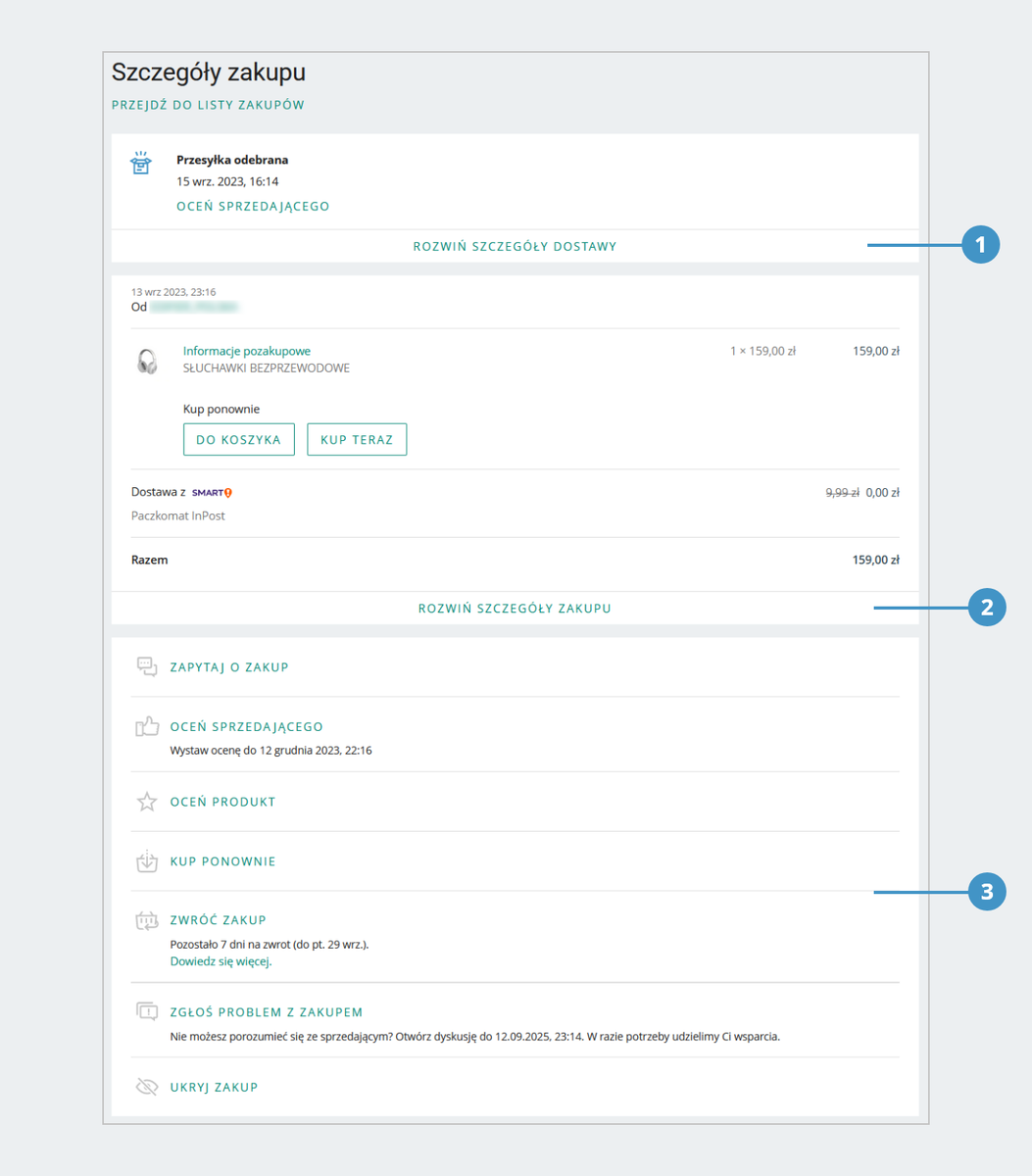
Task: Open Oceń sprzedającego link under shipment status
Action: pyautogui.click(x=253, y=207)
